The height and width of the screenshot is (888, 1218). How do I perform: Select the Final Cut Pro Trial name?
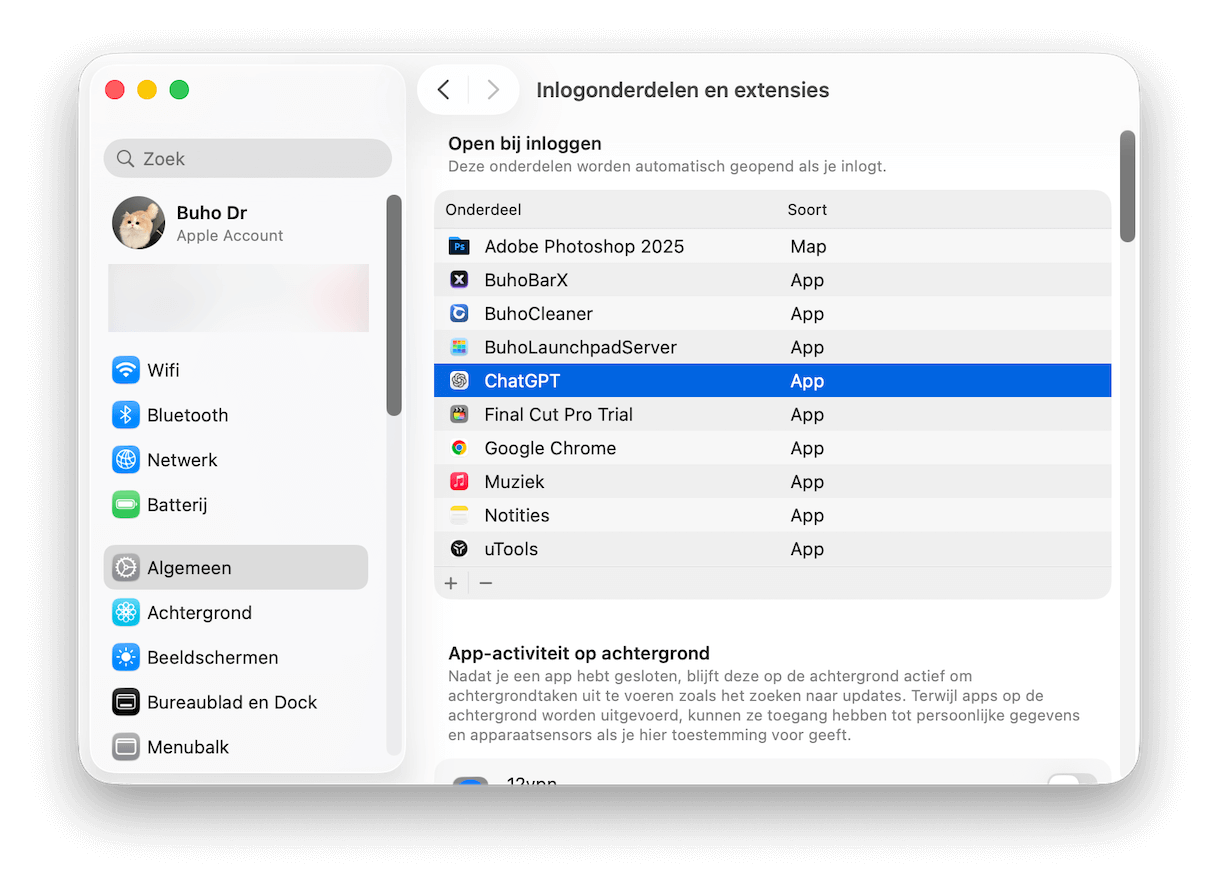(559, 414)
